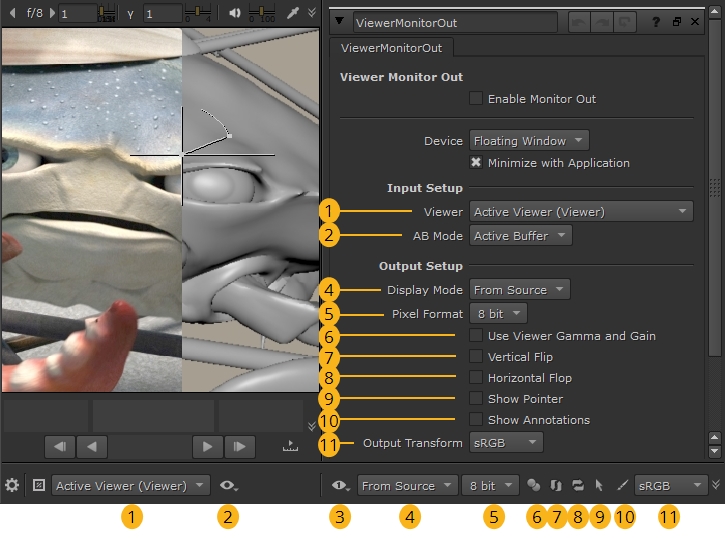Select the ViewerMonitorOut tab

coord(393,47)
